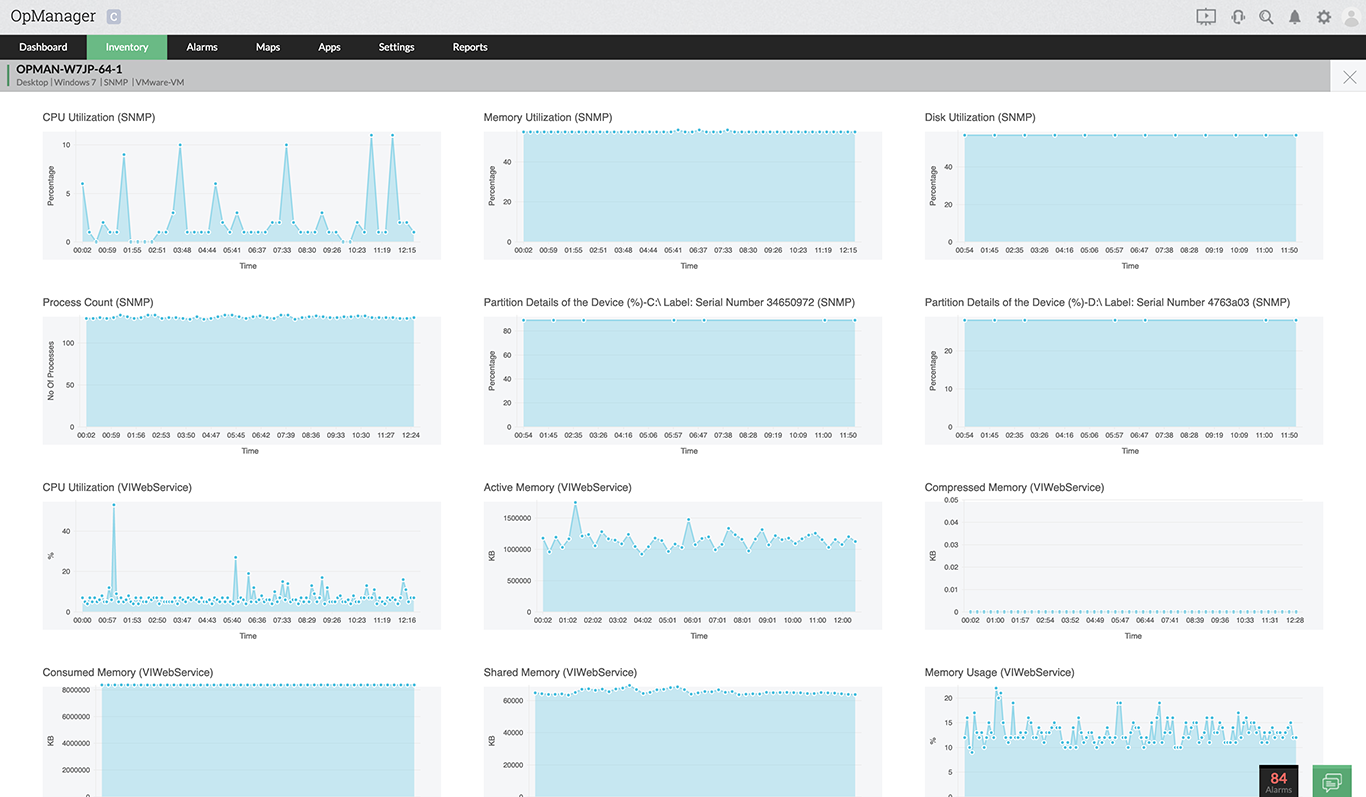Open the notifications bell icon
This screenshot has height=797, width=1366.
coord(1295,17)
